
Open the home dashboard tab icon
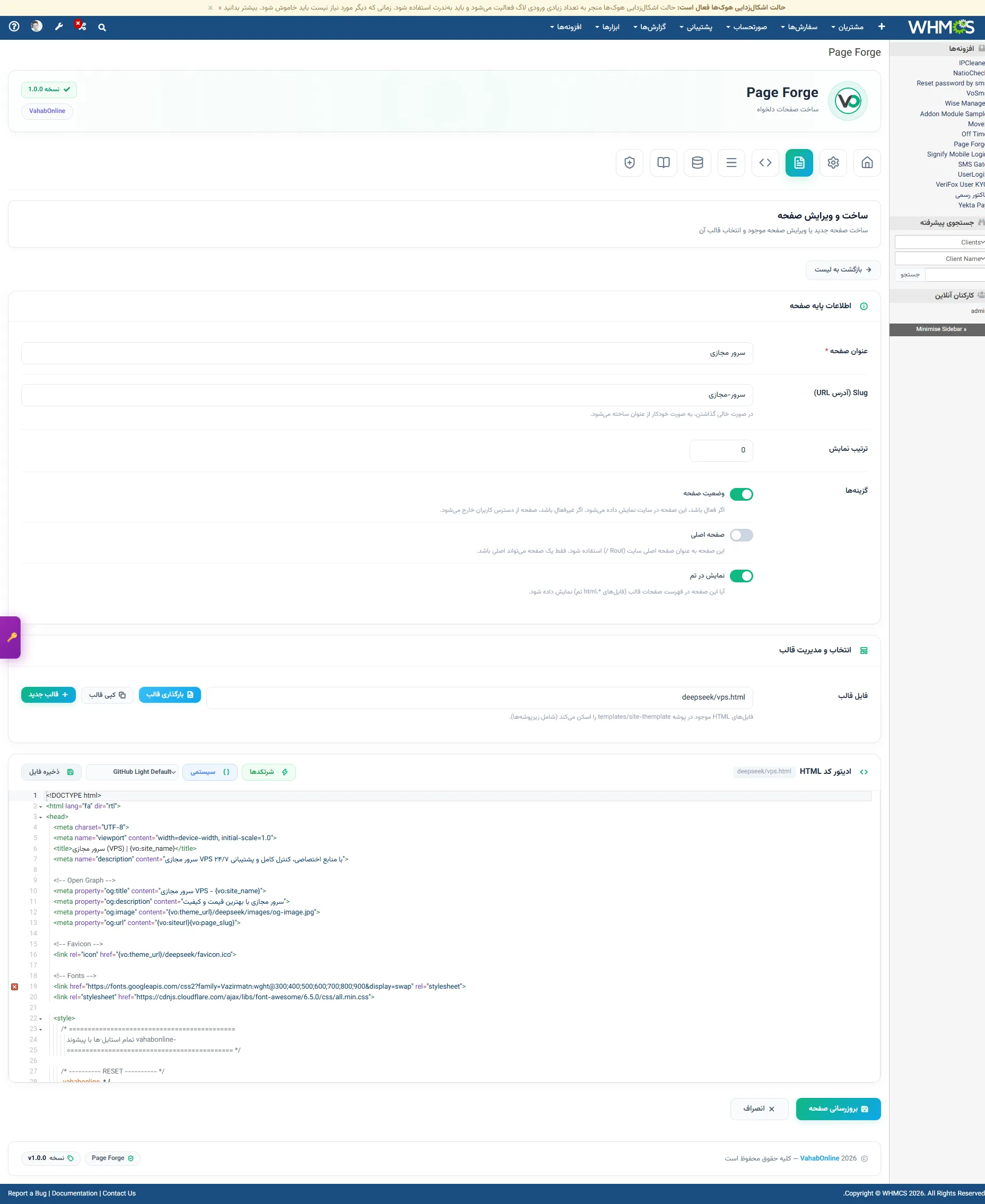tap(866, 163)
